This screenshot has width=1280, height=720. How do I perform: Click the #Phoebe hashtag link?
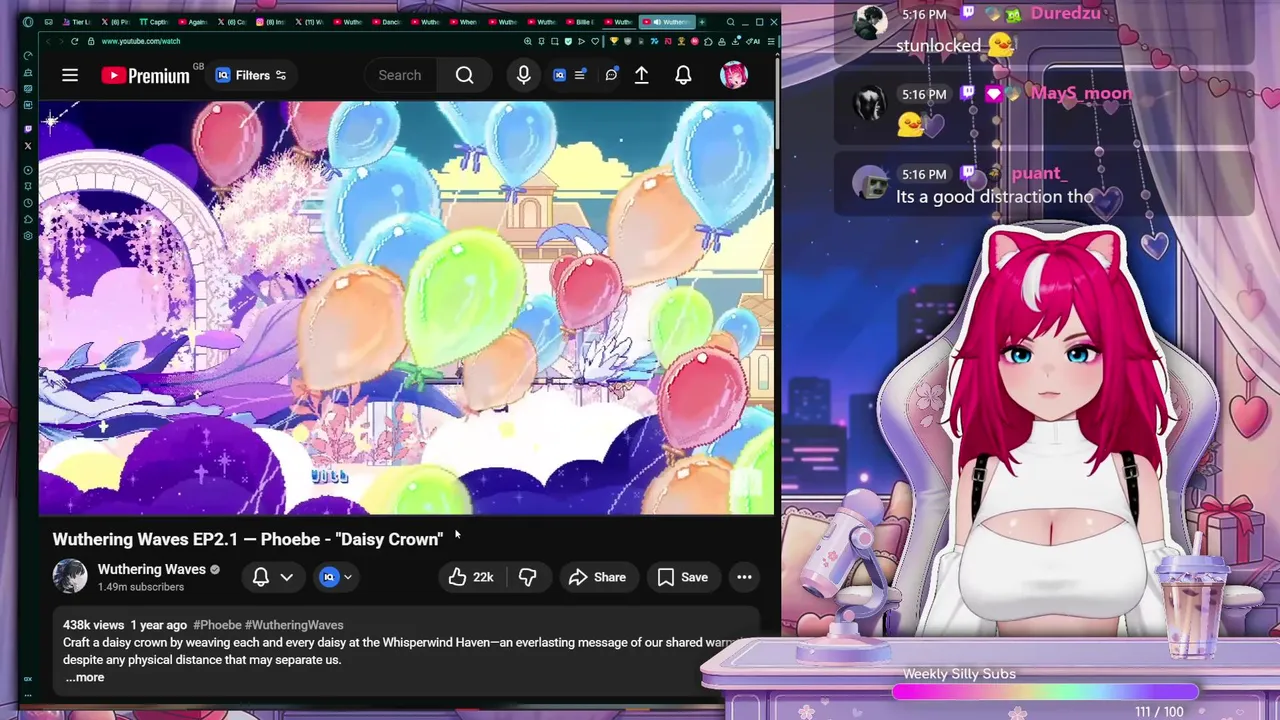[217, 625]
